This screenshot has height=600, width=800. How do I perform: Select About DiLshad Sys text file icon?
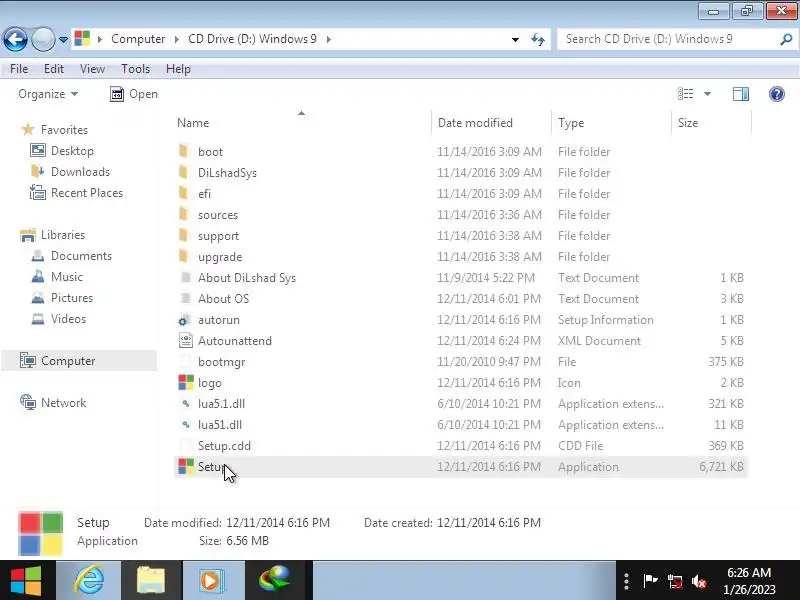(x=186, y=278)
